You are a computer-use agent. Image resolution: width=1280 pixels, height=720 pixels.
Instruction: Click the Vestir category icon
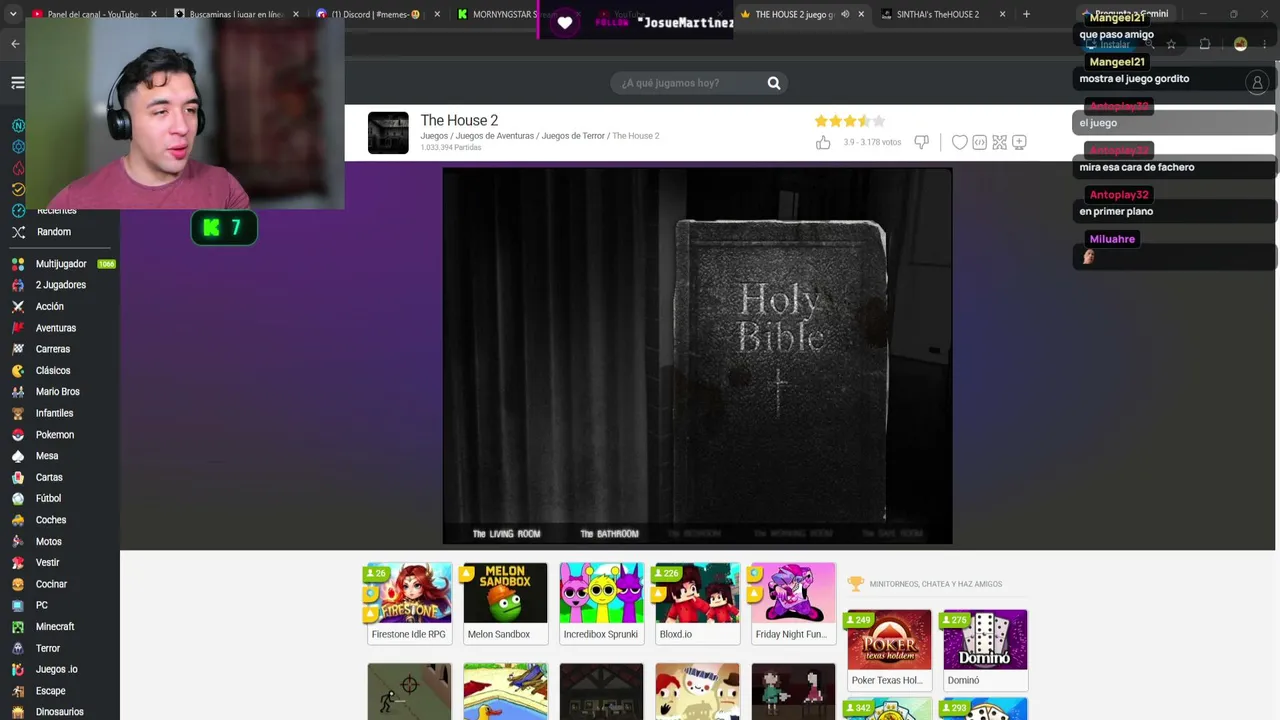(x=18, y=563)
